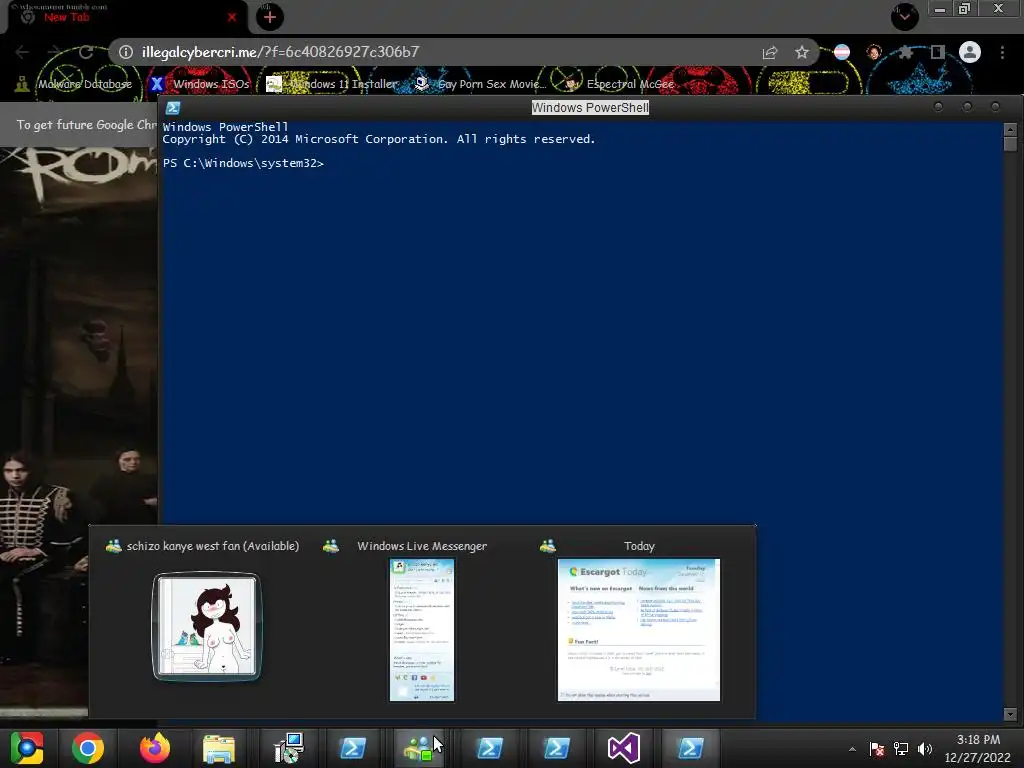Click the trans flag extension icon

click(x=842, y=52)
